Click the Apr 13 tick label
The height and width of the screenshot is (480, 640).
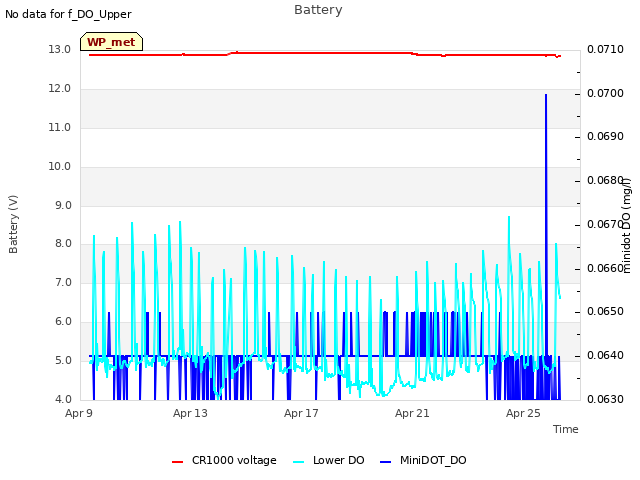pyautogui.click(x=190, y=413)
